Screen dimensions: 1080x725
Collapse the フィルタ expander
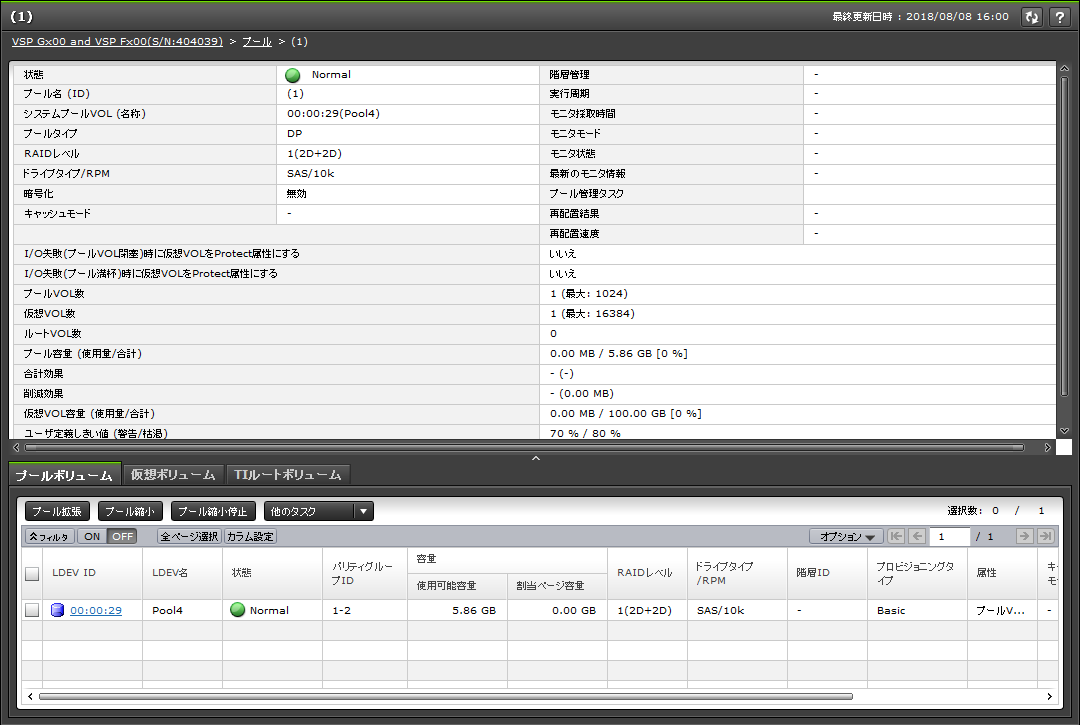click(x=49, y=537)
